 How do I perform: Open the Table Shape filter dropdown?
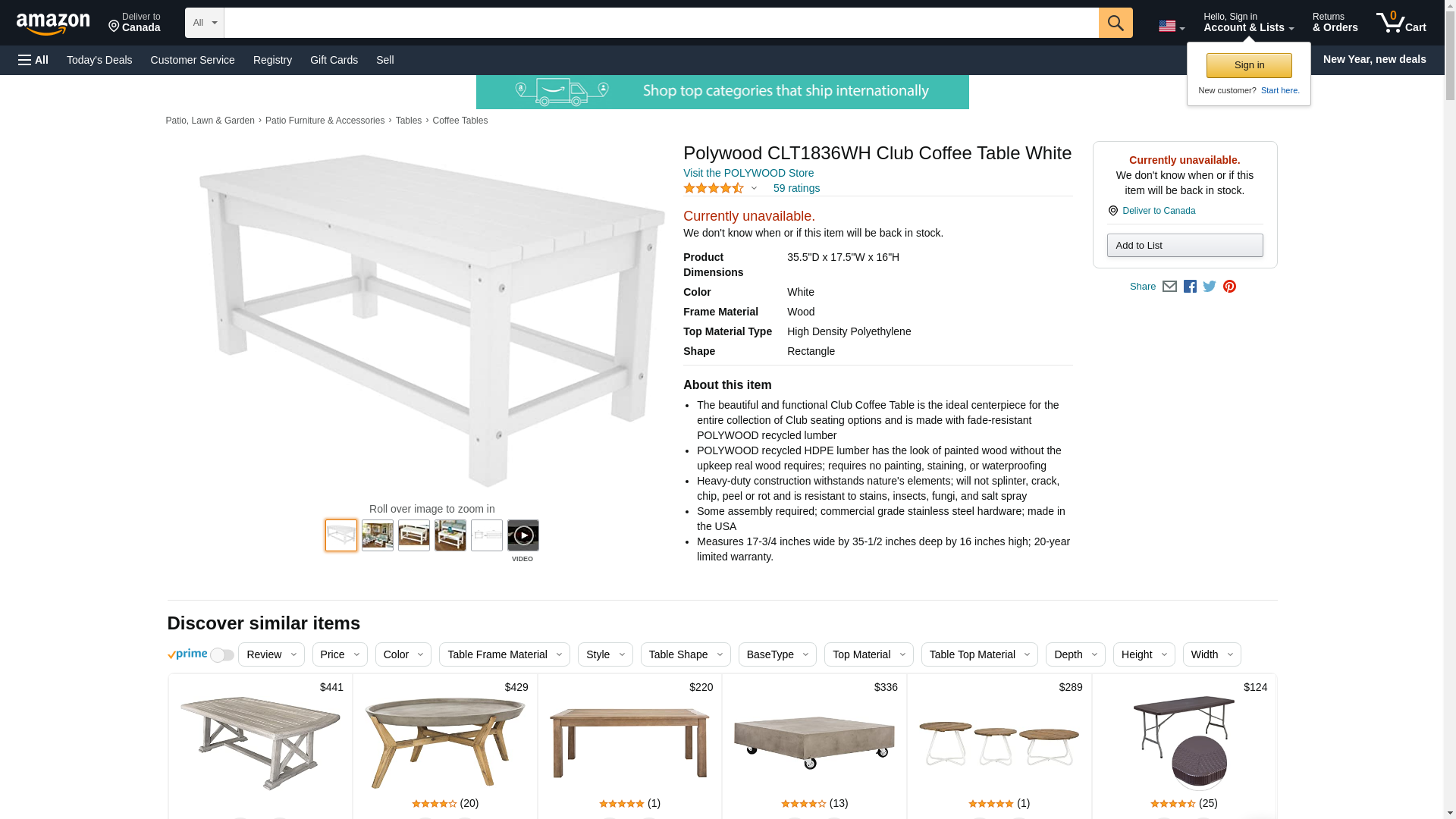click(686, 654)
